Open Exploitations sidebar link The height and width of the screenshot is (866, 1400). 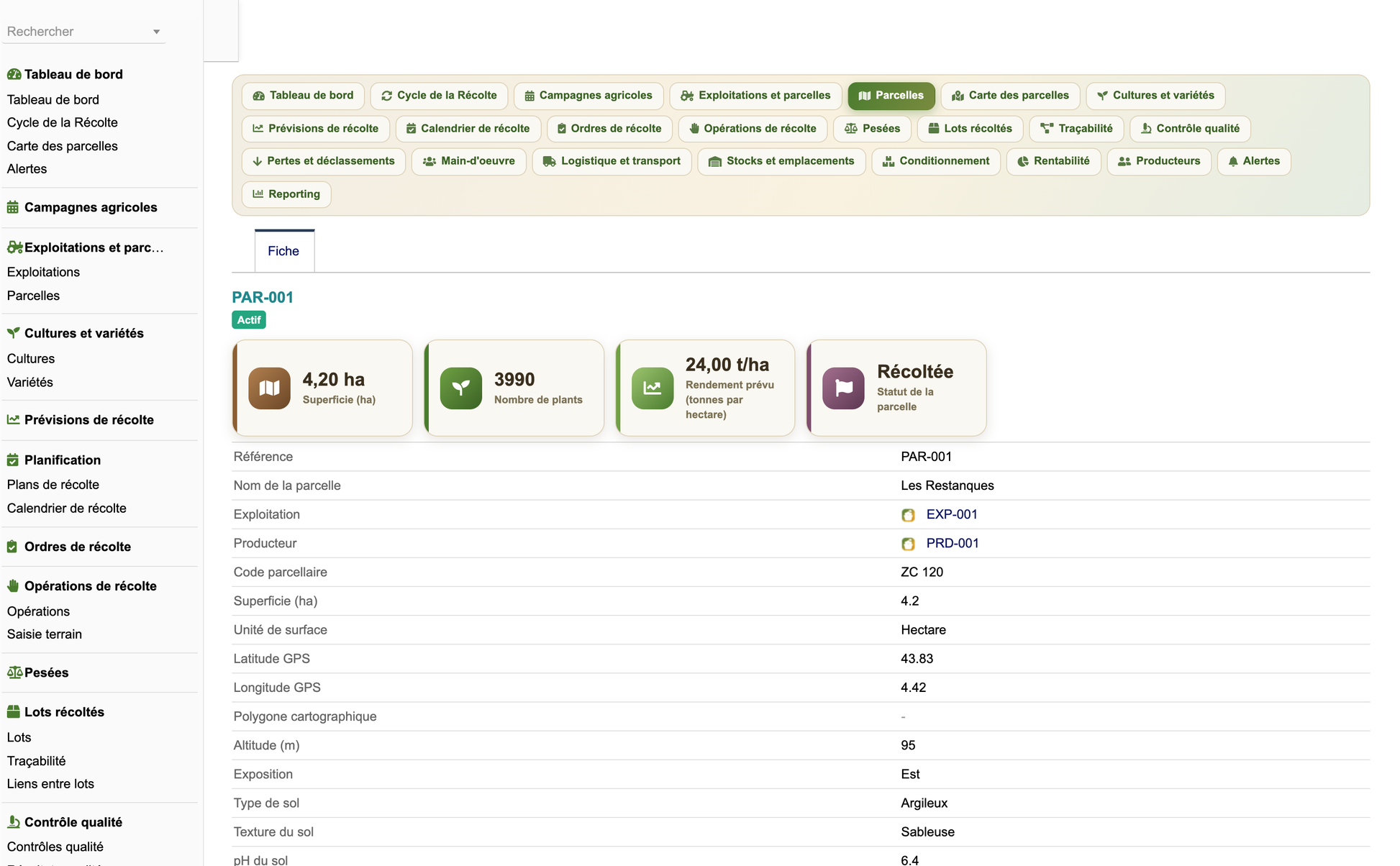click(44, 272)
